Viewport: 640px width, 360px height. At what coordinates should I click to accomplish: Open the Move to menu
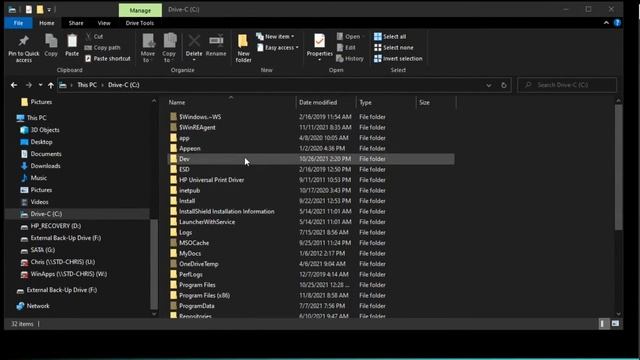[148, 48]
